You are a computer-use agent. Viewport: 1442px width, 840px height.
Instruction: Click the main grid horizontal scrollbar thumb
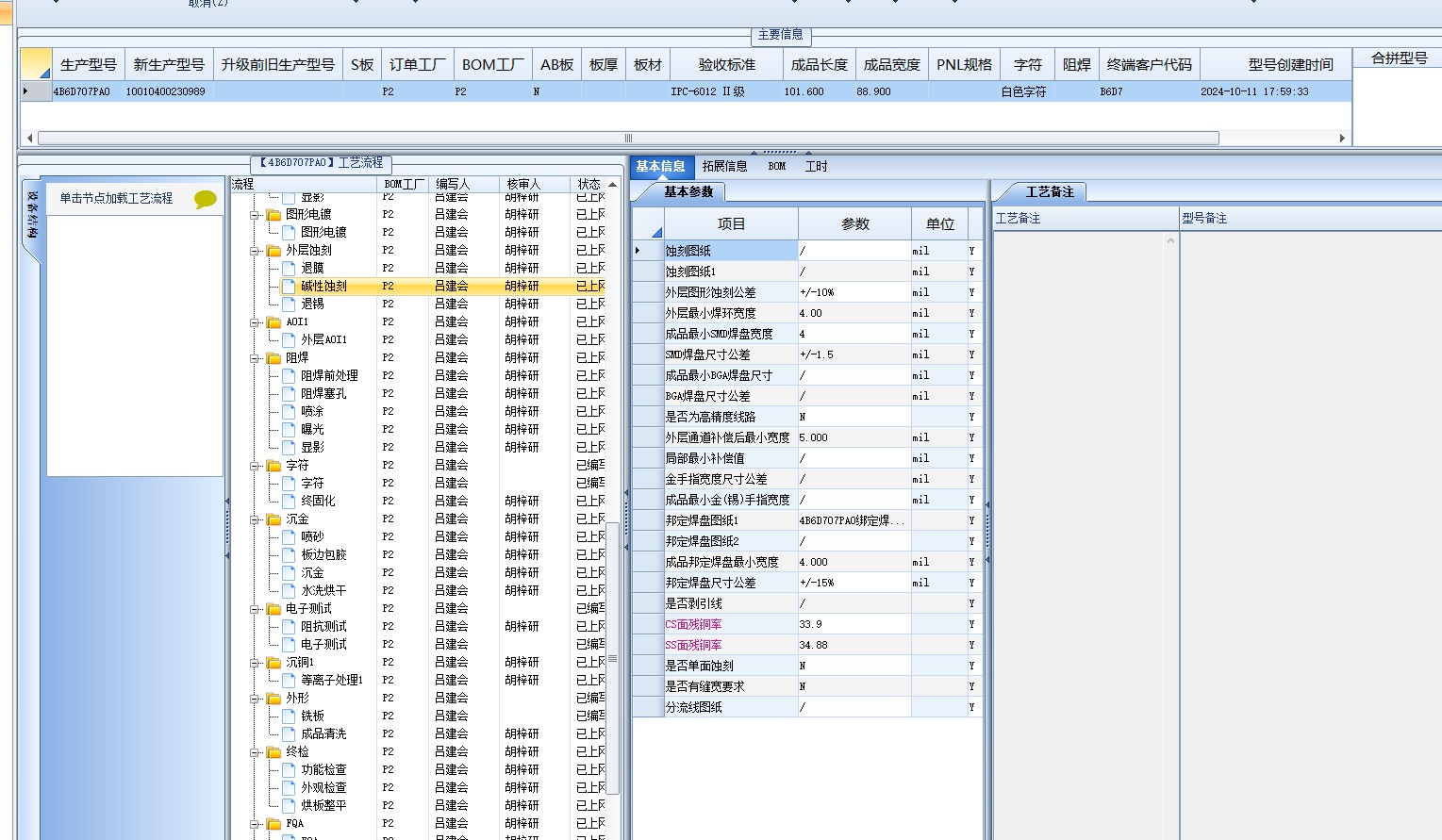[x=628, y=138]
